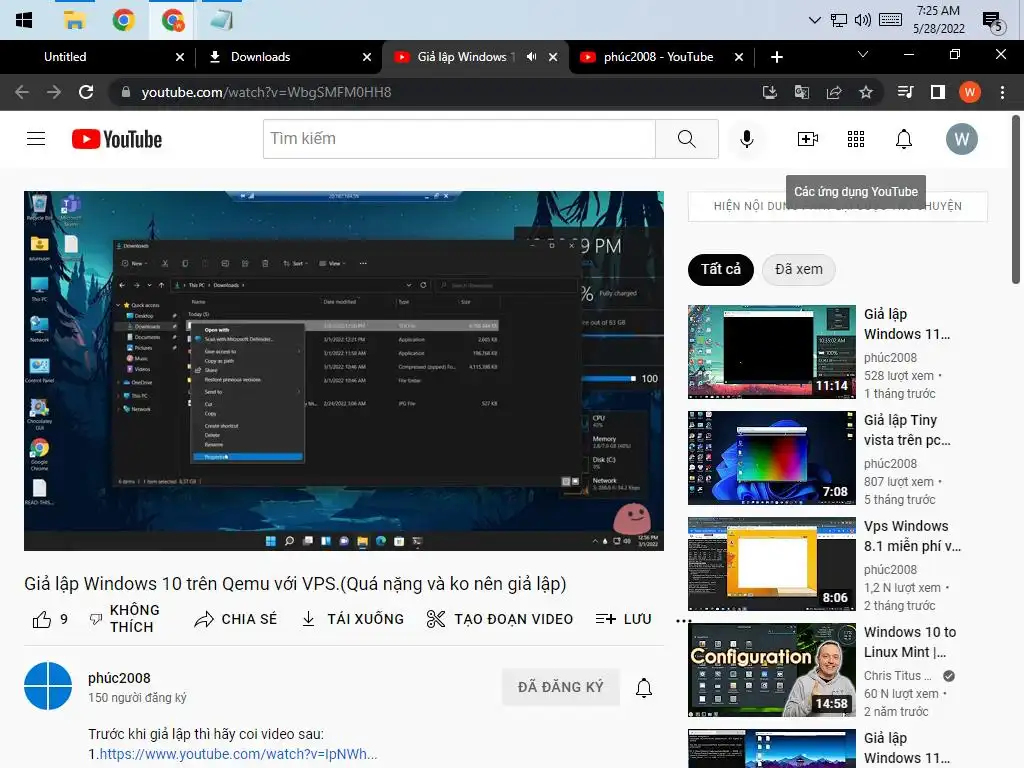This screenshot has height=768, width=1024.
Task: Open the Chrome three-dot menu
Action: pos(1002,92)
